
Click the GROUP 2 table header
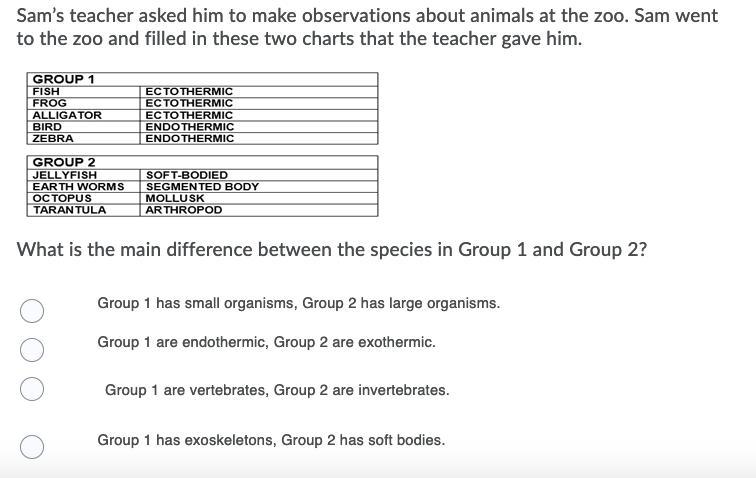pos(202,163)
